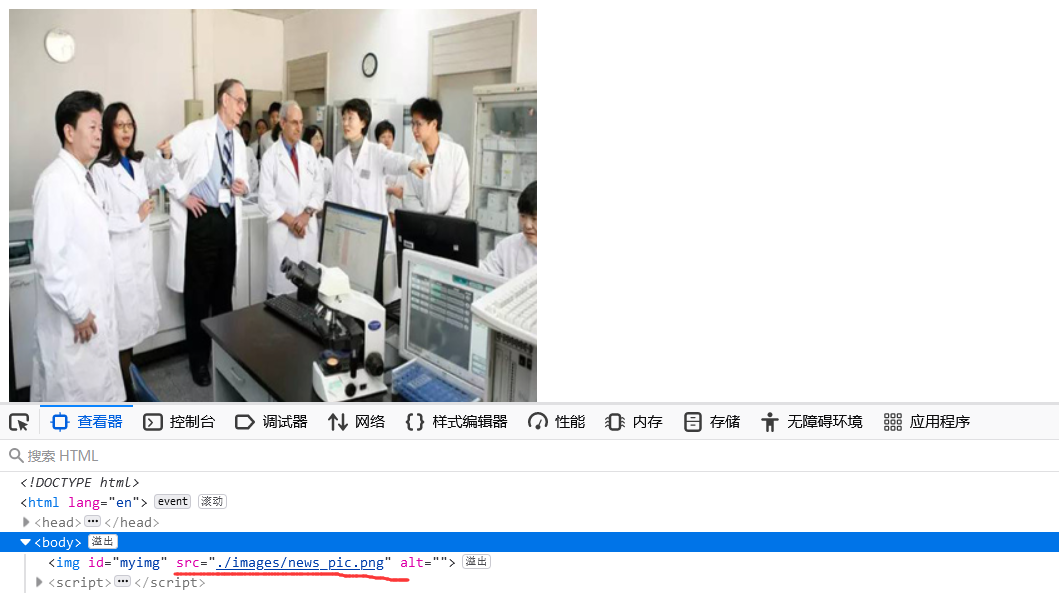Click the 滚动 badge on html
The height and width of the screenshot is (593, 1059).
tap(212, 502)
